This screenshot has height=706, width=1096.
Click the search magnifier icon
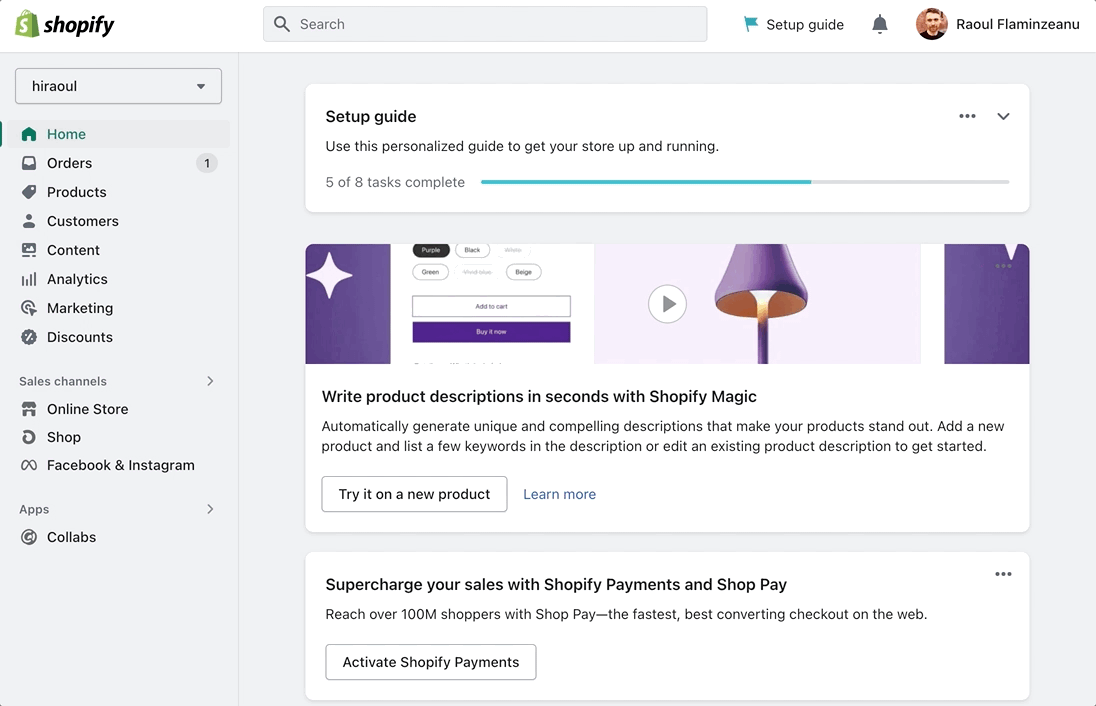[x=282, y=24]
